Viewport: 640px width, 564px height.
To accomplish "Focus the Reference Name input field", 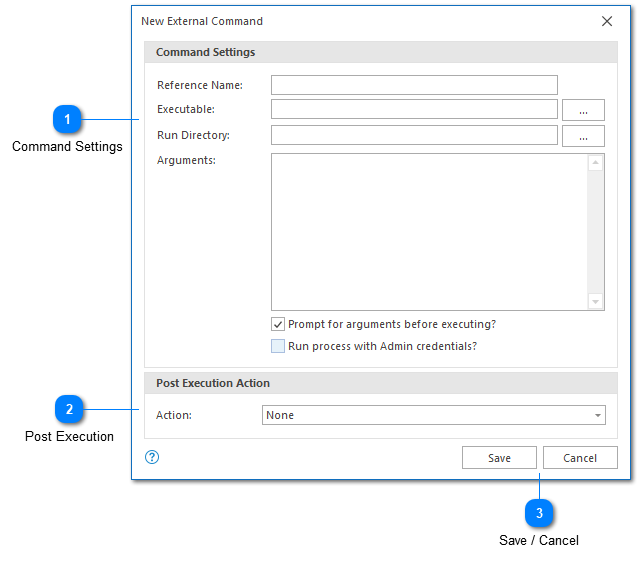I will (414, 85).
